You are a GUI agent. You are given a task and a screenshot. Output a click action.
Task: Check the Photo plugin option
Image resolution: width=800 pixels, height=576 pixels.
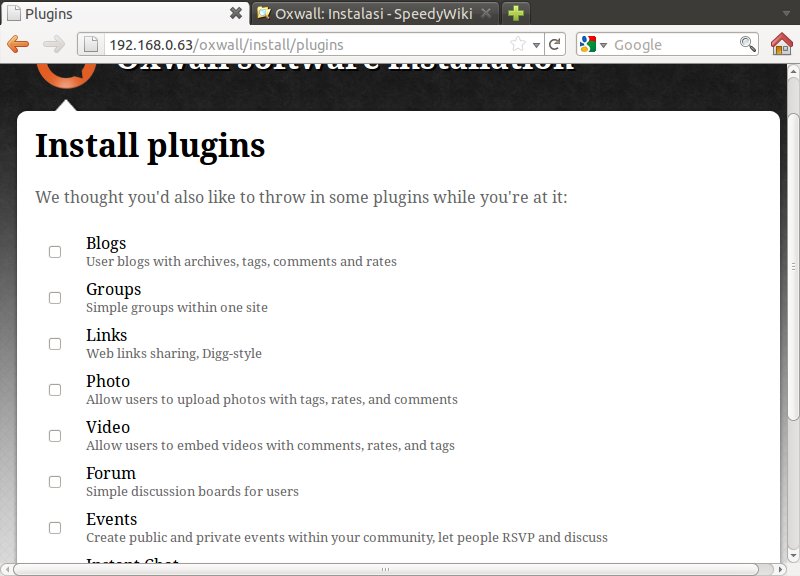[55, 390]
